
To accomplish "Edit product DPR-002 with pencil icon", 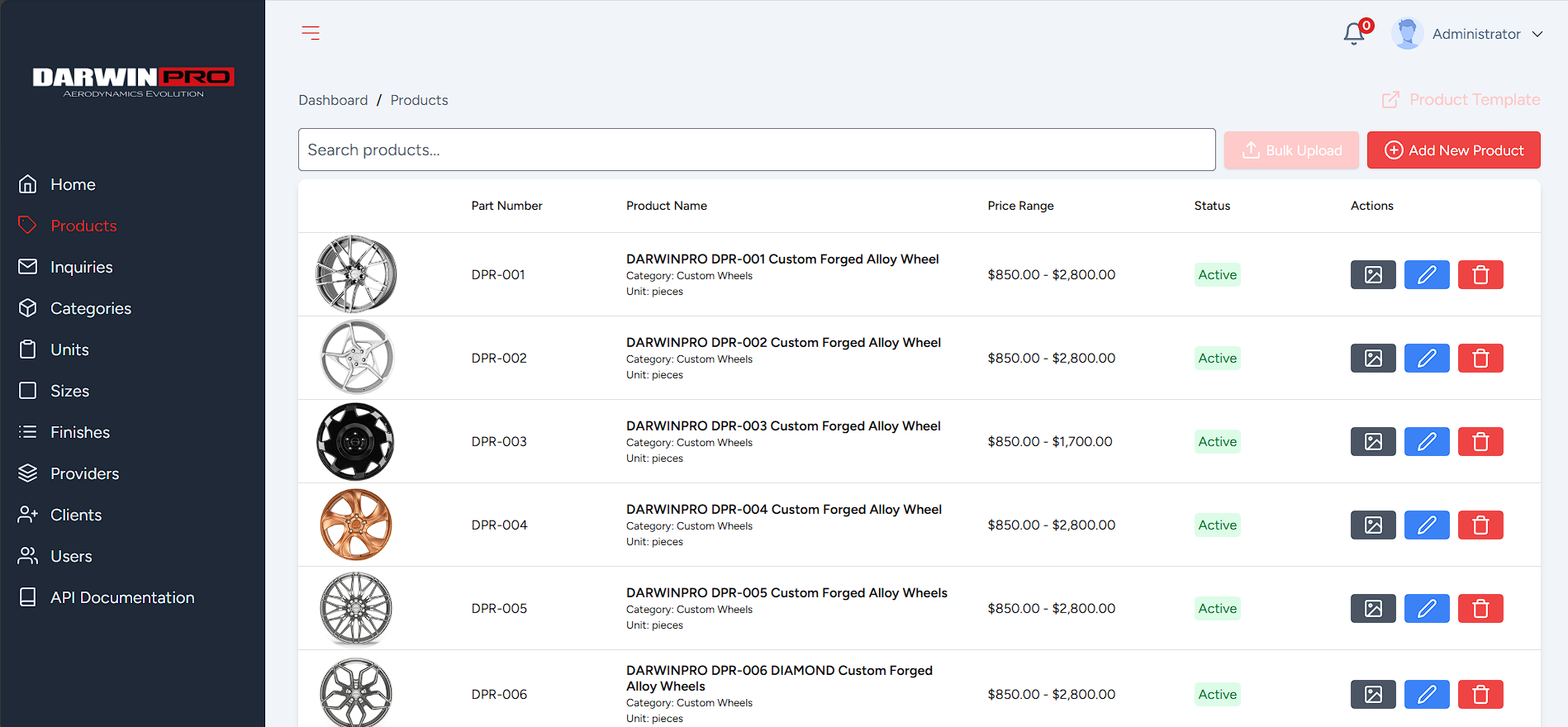I will [x=1426, y=359].
